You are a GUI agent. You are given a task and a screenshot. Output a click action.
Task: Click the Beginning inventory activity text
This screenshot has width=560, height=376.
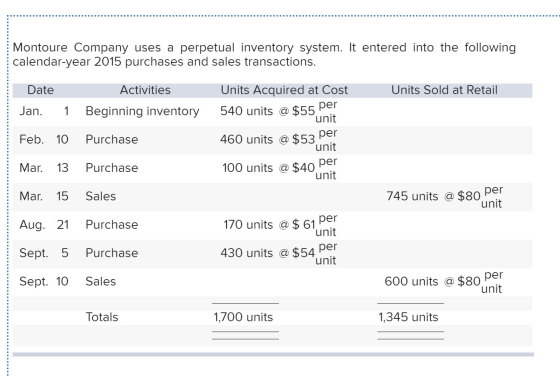pos(142,111)
